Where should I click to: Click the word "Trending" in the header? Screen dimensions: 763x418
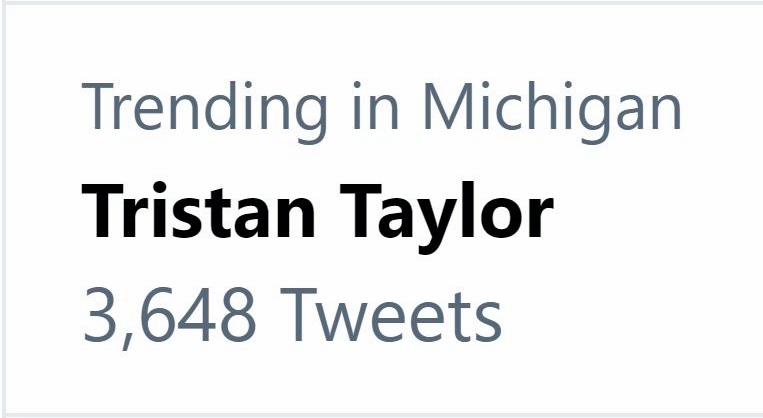[203, 108]
